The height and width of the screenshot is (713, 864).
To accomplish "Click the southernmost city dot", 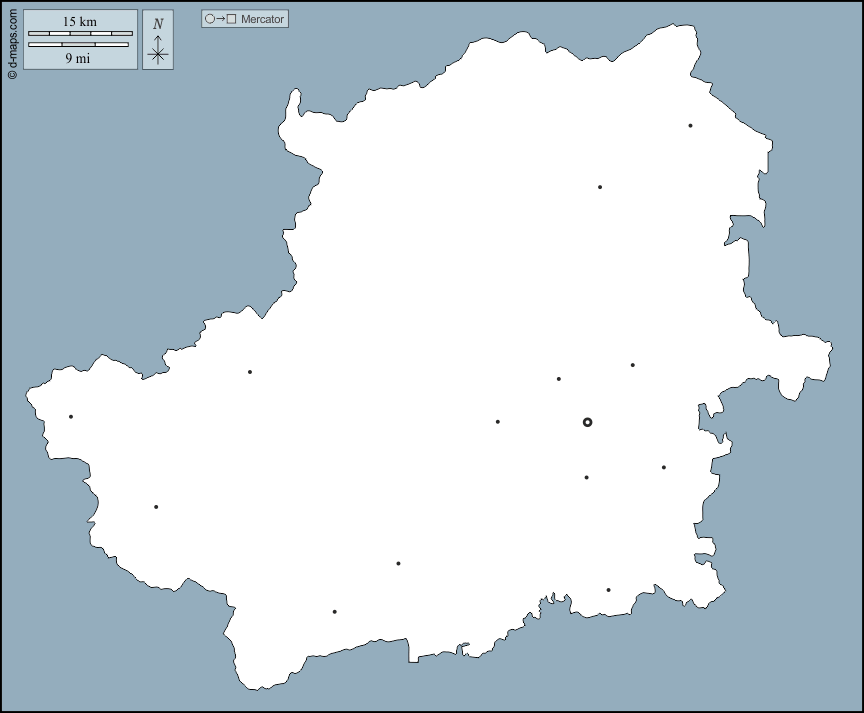I will (x=334, y=612).
